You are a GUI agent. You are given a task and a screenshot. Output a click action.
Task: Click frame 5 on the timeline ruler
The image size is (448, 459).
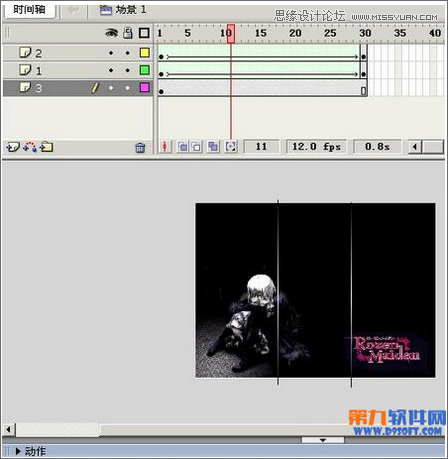coord(188,33)
